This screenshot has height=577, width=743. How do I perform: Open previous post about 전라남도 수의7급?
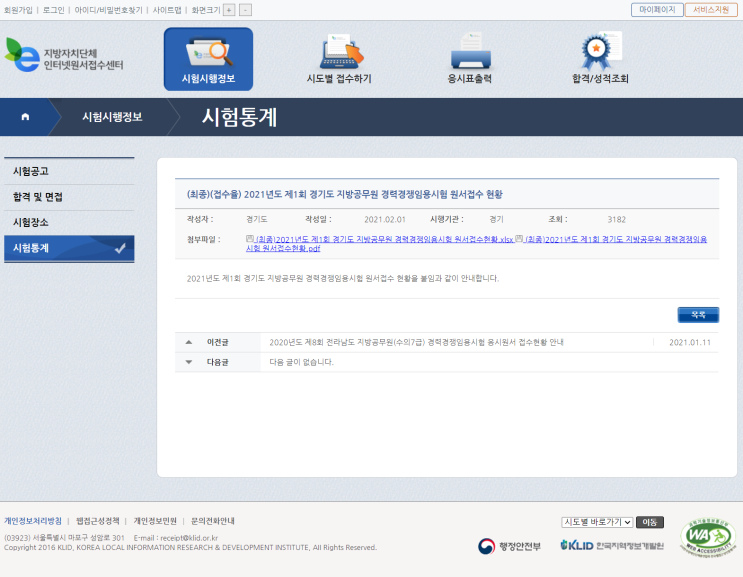[417, 342]
